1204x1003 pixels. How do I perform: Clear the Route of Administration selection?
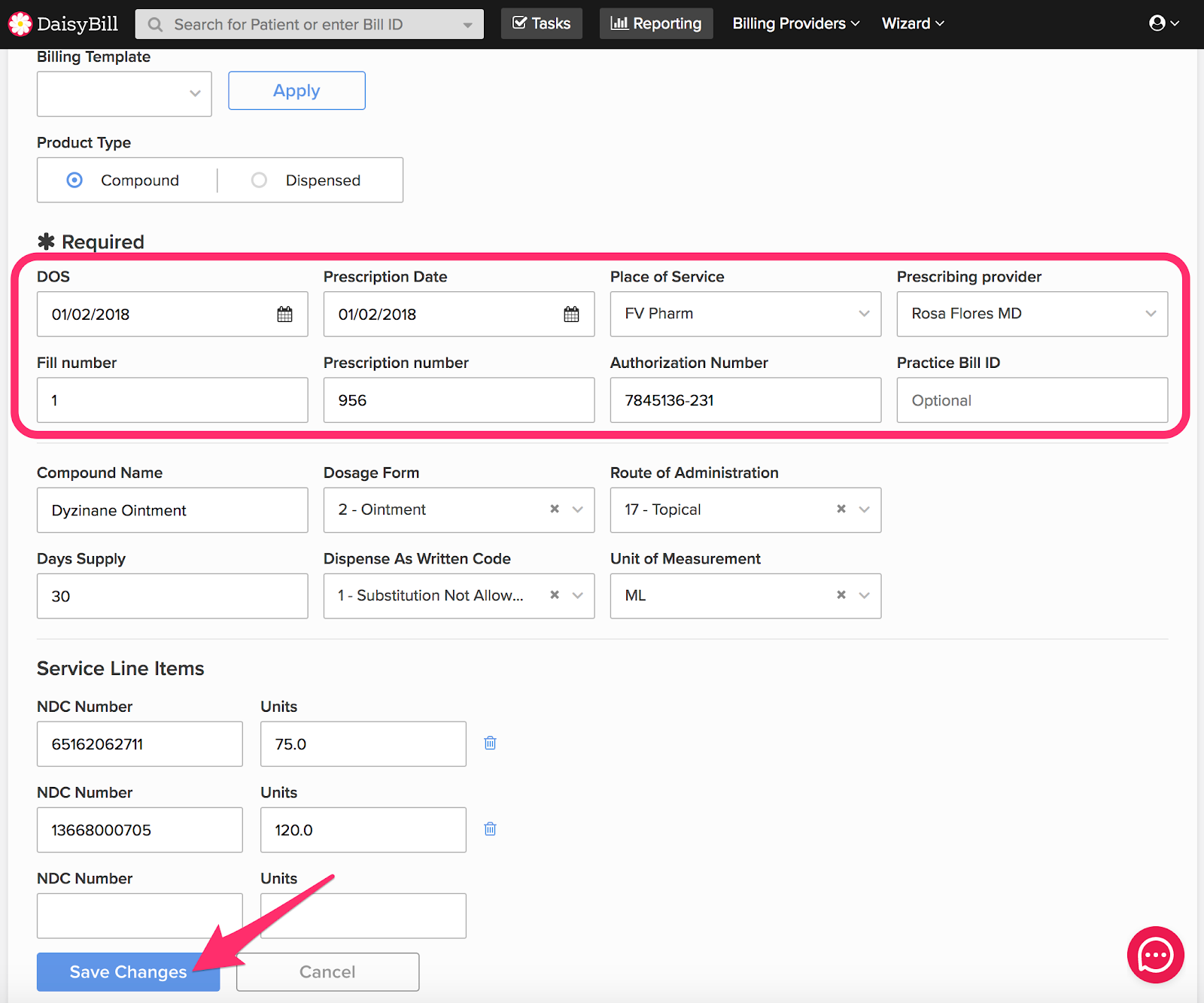(x=841, y=509)
